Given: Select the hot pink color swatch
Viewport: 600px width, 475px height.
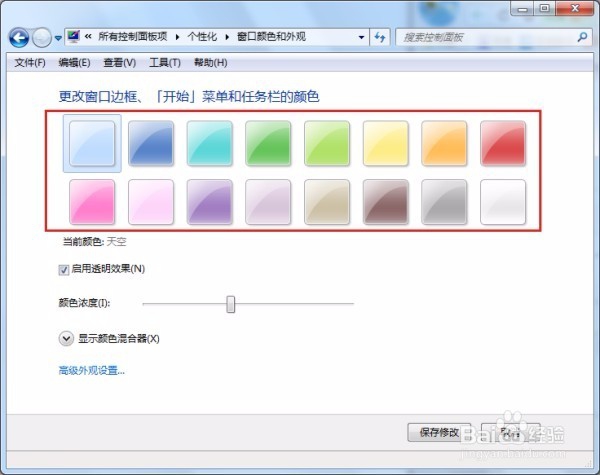Looking at the screenshot, I should 92,202.
